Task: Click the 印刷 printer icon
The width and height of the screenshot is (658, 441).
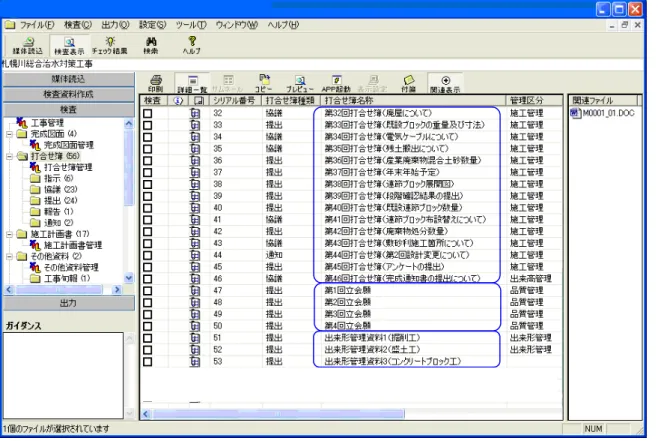Action: pyautogui.click(x=156, y=83)
